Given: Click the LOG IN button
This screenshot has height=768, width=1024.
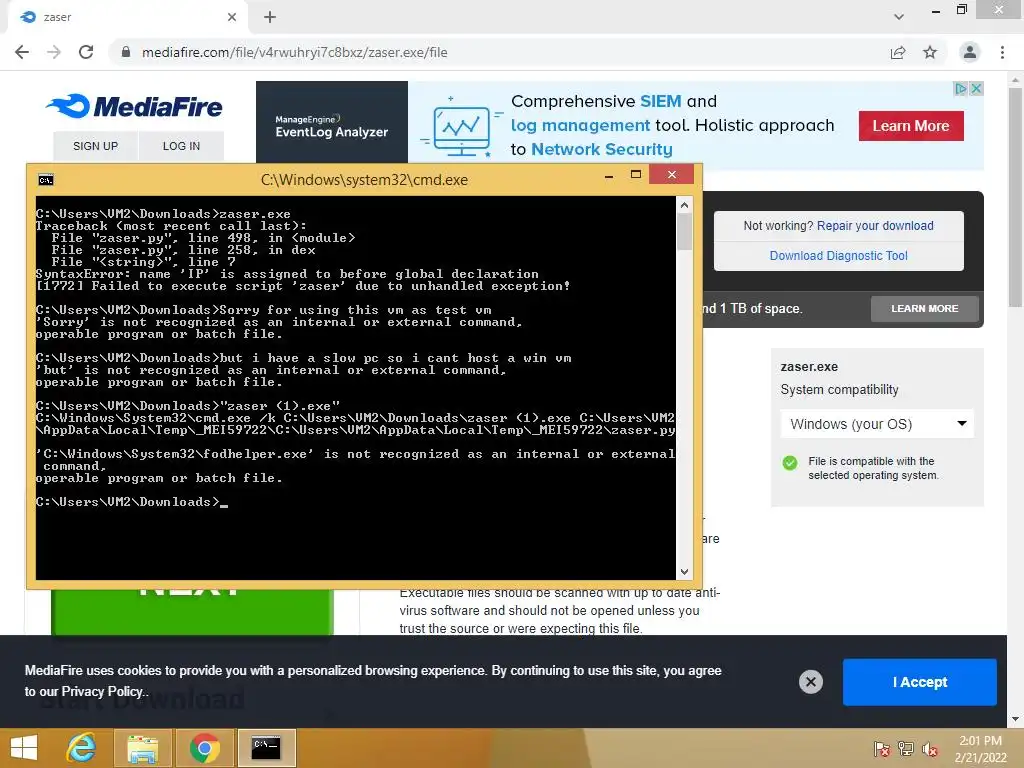Looking at the screenshot, I should 181,146.
